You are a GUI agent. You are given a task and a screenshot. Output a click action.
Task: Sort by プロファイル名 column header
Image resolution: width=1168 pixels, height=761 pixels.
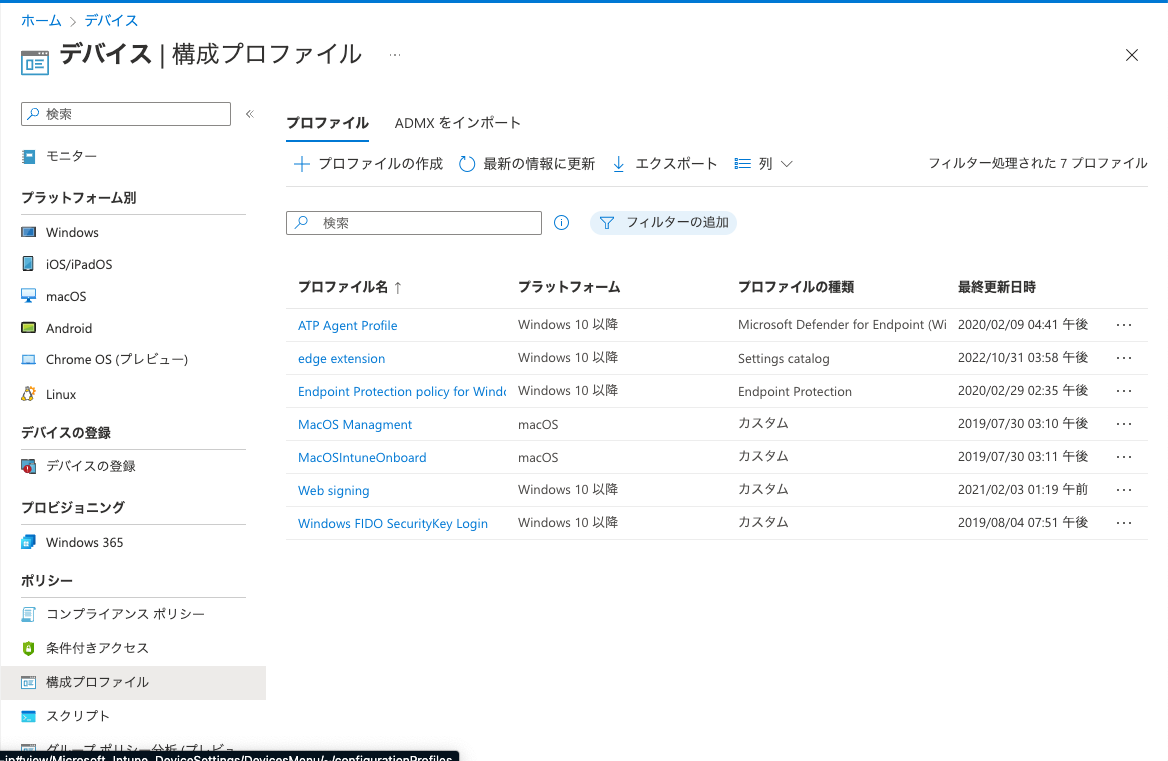click(349, 287)
